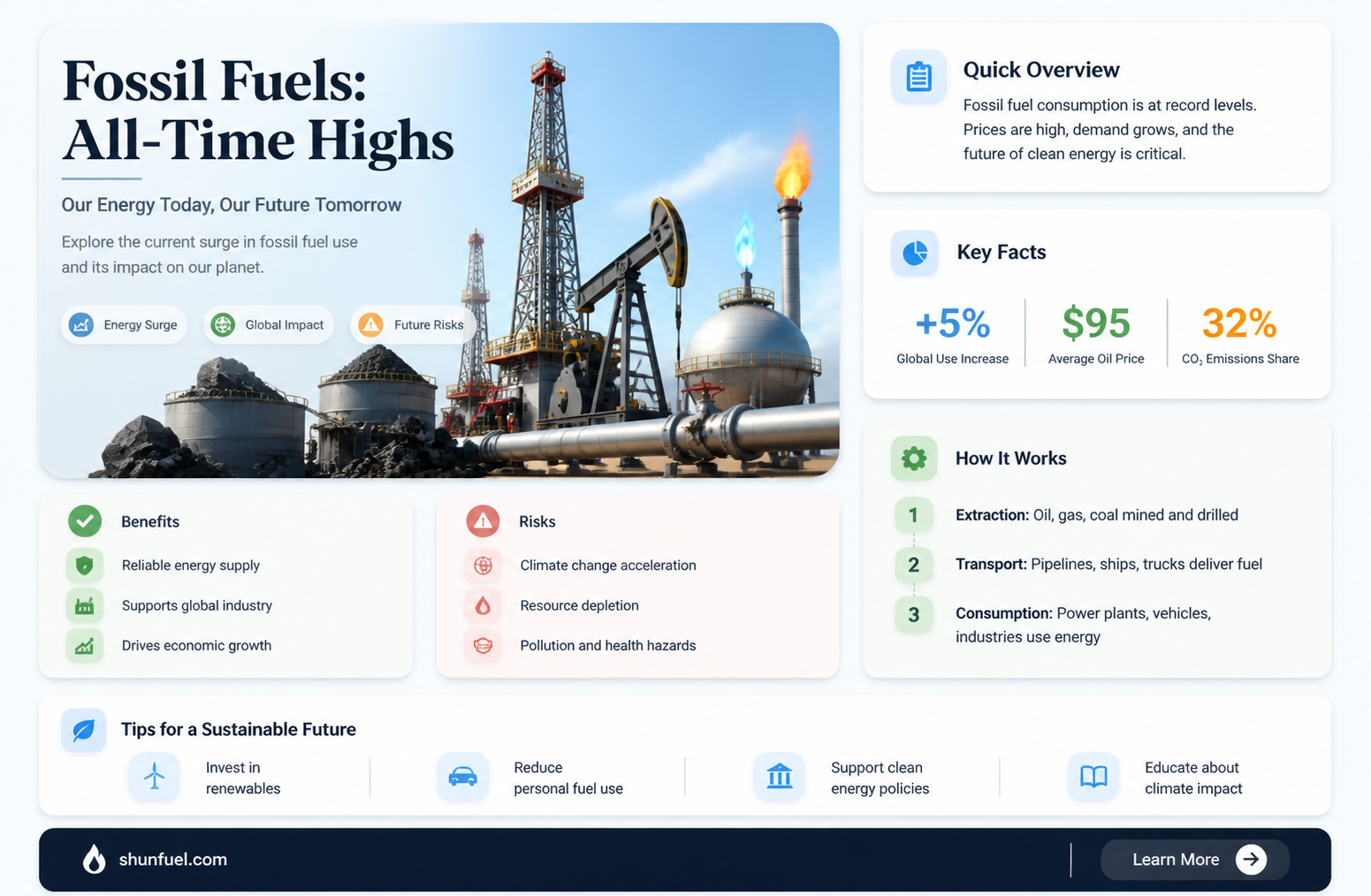
Task: Click the step 3 Consumption number badge
Action: tap(913, 614)
